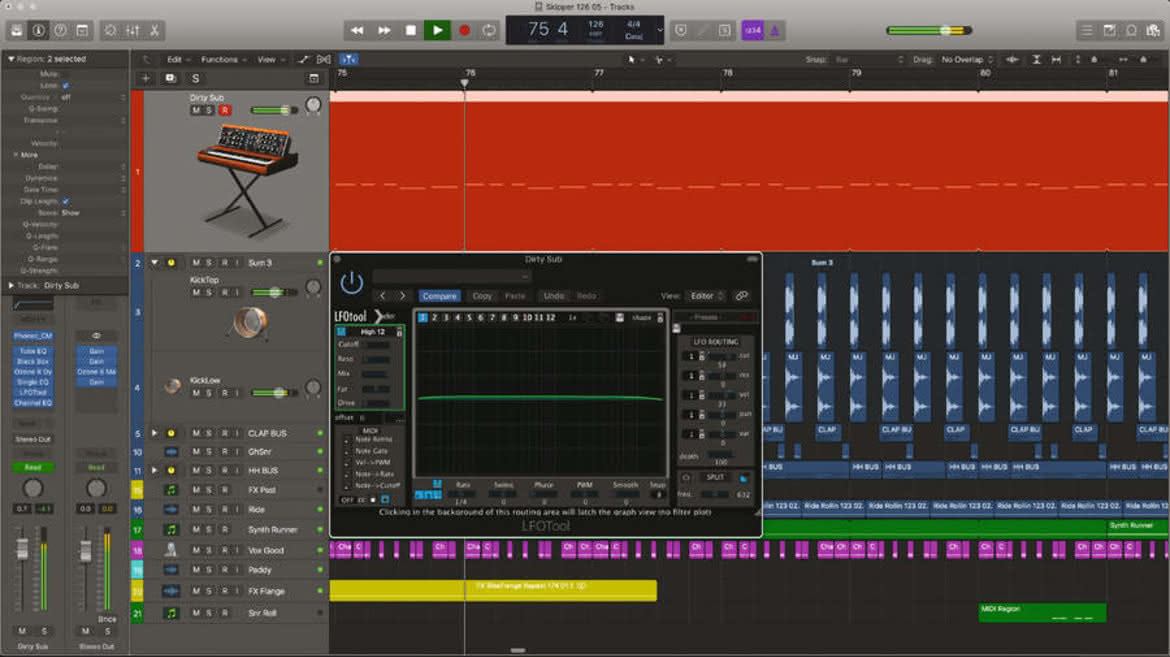Viewport: 1170px width, 657px height.
Task: Toggle the Metronome button
Action: (774, 31)
